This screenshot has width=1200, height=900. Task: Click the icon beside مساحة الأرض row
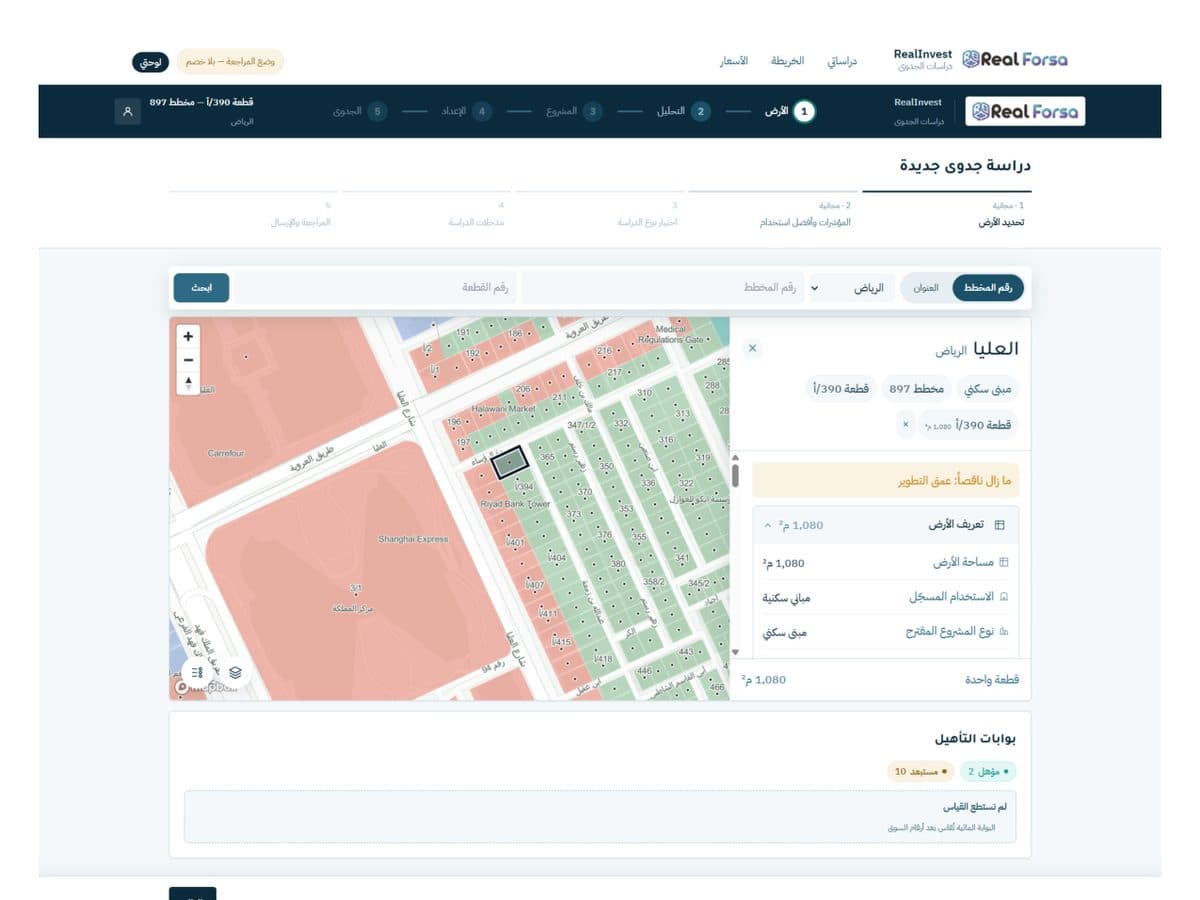[1004, 562]
